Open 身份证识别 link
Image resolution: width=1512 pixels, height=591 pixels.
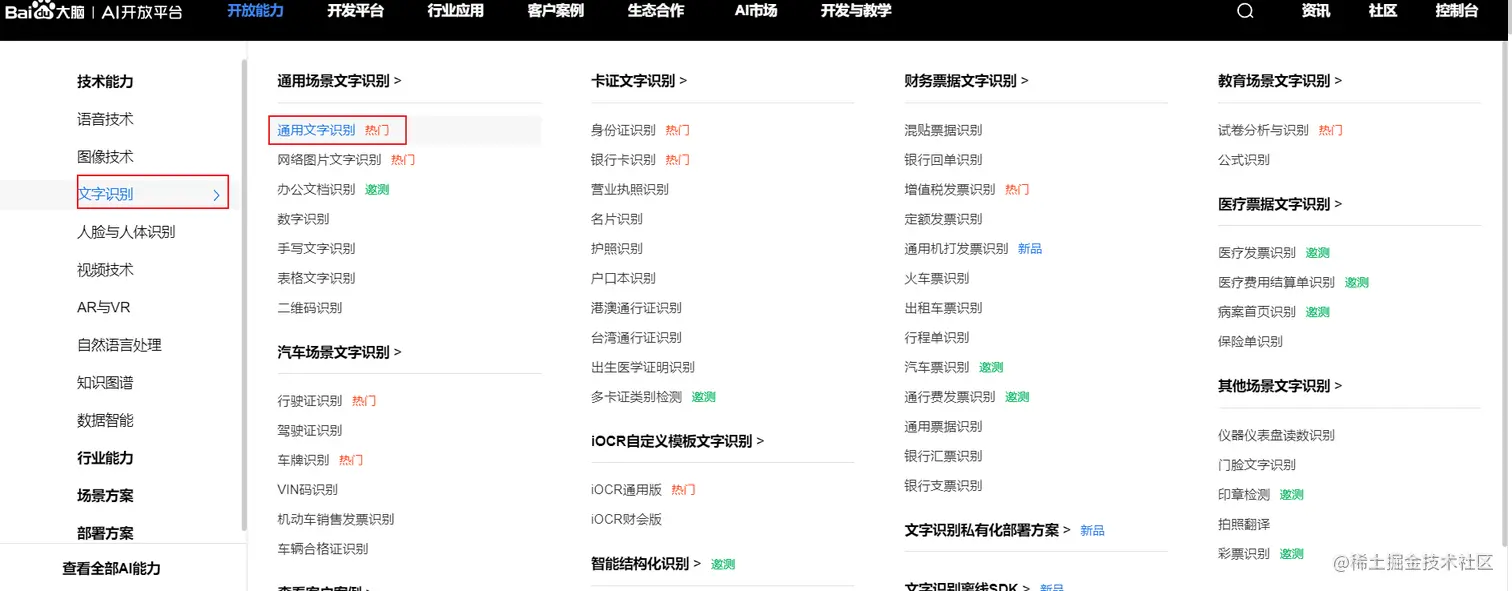coord(623,130)
